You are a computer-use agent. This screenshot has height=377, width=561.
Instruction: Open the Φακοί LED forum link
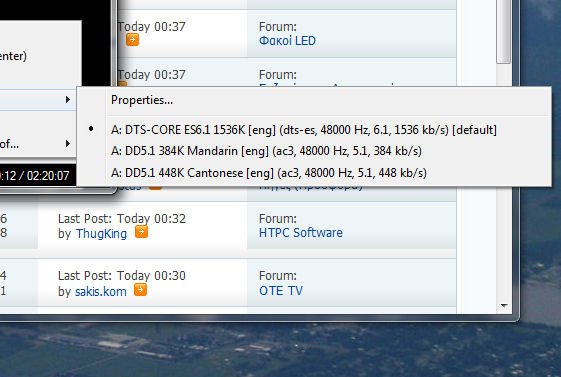coord(287,40)
